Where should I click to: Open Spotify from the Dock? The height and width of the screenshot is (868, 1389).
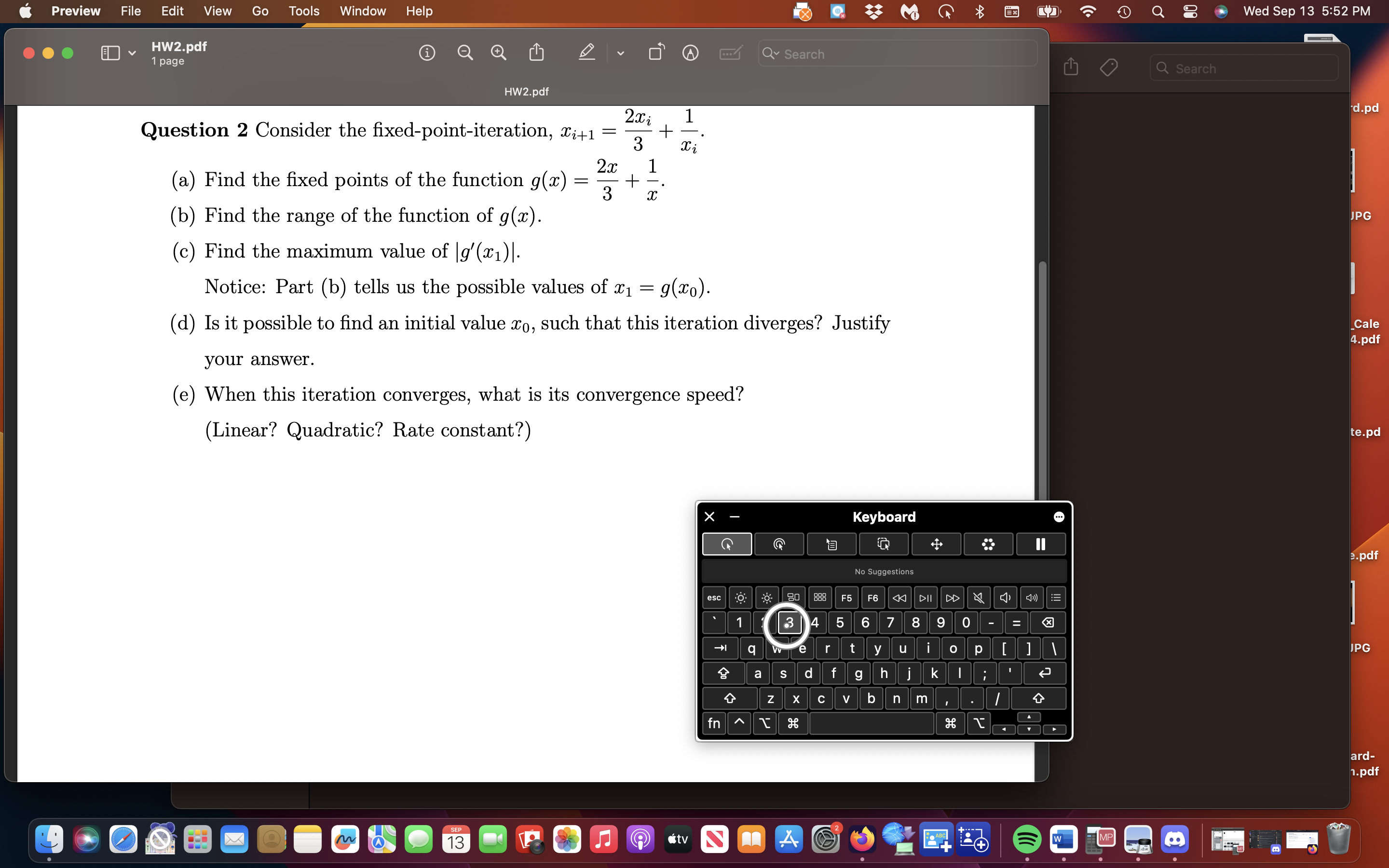pos(1027,839)
